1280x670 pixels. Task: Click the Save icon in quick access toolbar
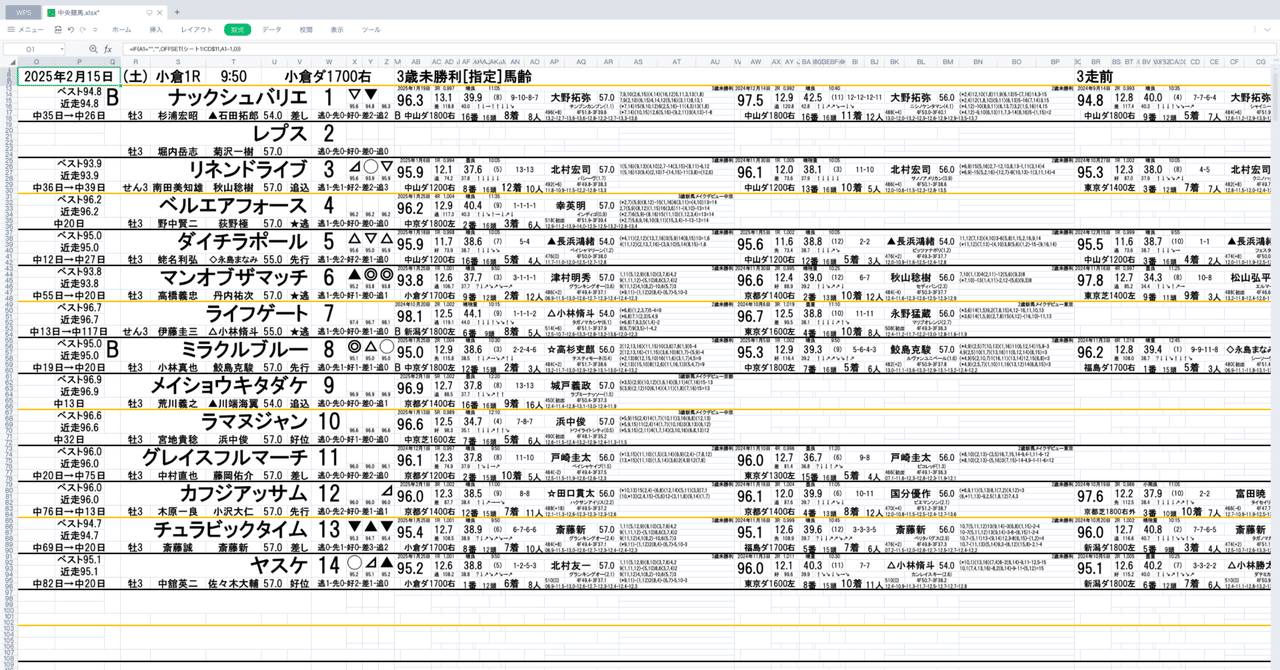coord(57,30)
